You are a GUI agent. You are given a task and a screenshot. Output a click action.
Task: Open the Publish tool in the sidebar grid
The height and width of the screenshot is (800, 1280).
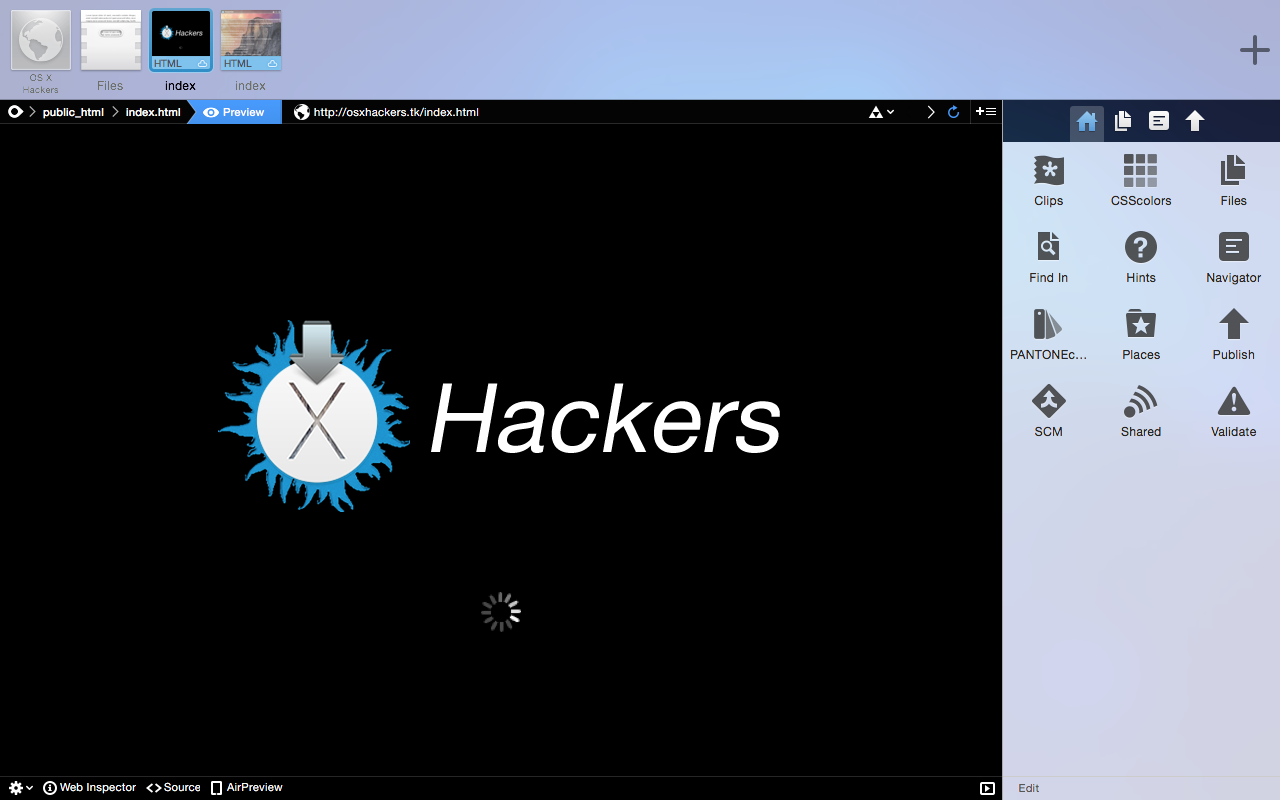[x=1233, y=335]
